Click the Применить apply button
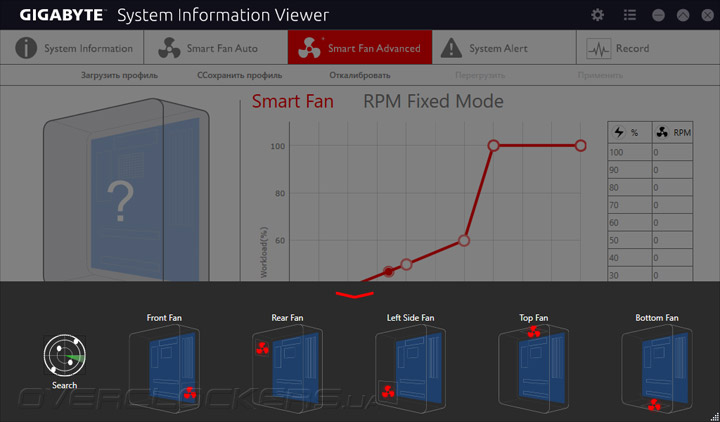This screenshot has width=720, height=422. (x=600, y=75)
